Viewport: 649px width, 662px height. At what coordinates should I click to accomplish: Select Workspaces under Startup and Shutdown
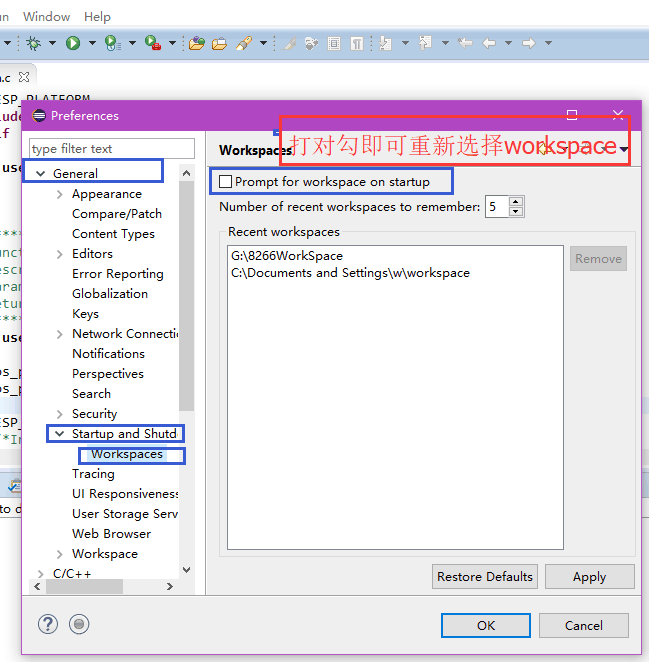tap(127, 454)
